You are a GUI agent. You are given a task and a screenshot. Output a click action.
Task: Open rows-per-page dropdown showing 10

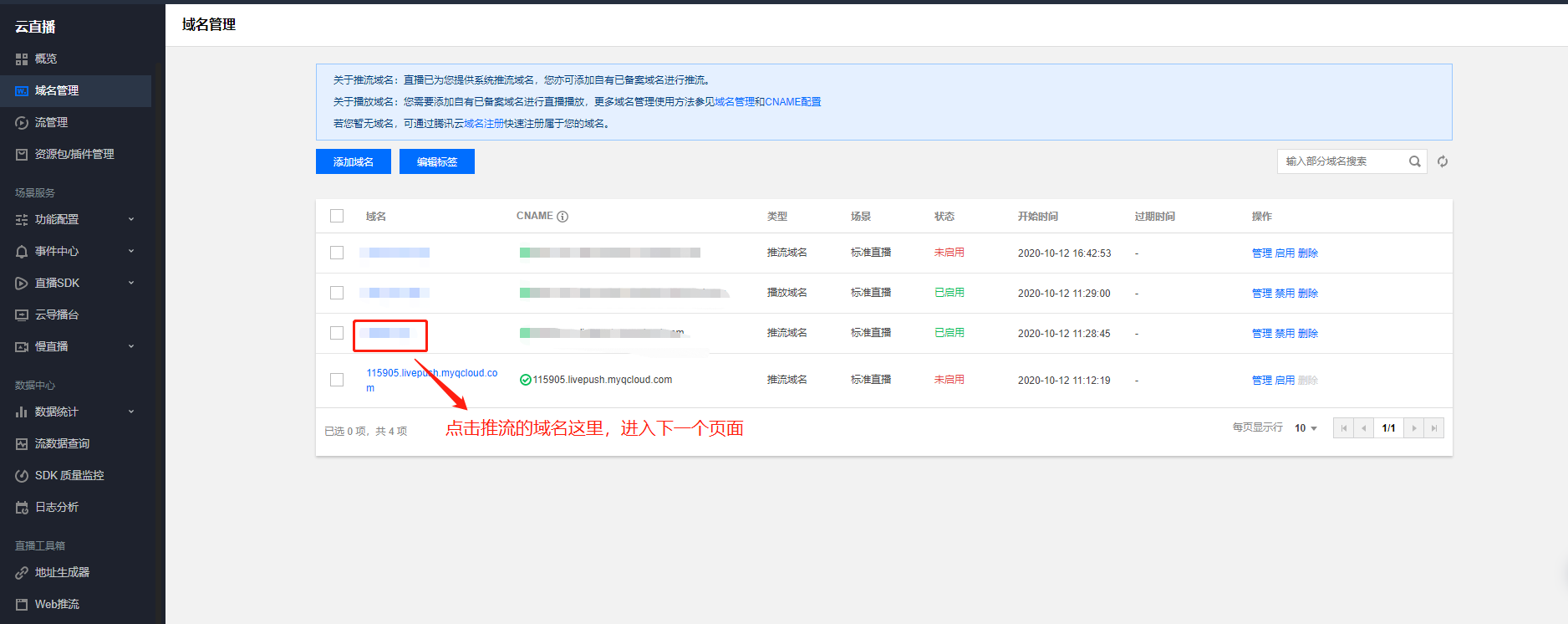click(x=1306, y=428)
